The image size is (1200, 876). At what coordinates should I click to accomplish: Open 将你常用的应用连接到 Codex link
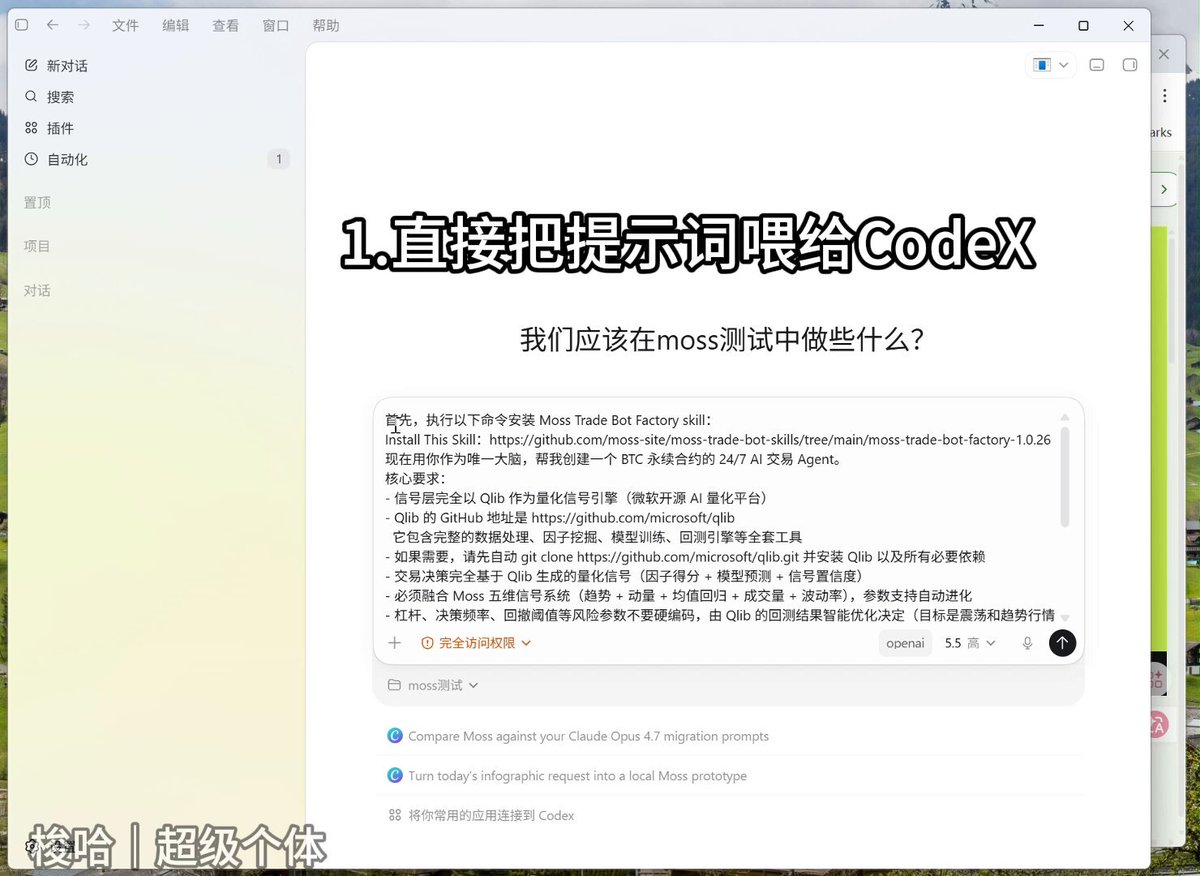(481, 816)
